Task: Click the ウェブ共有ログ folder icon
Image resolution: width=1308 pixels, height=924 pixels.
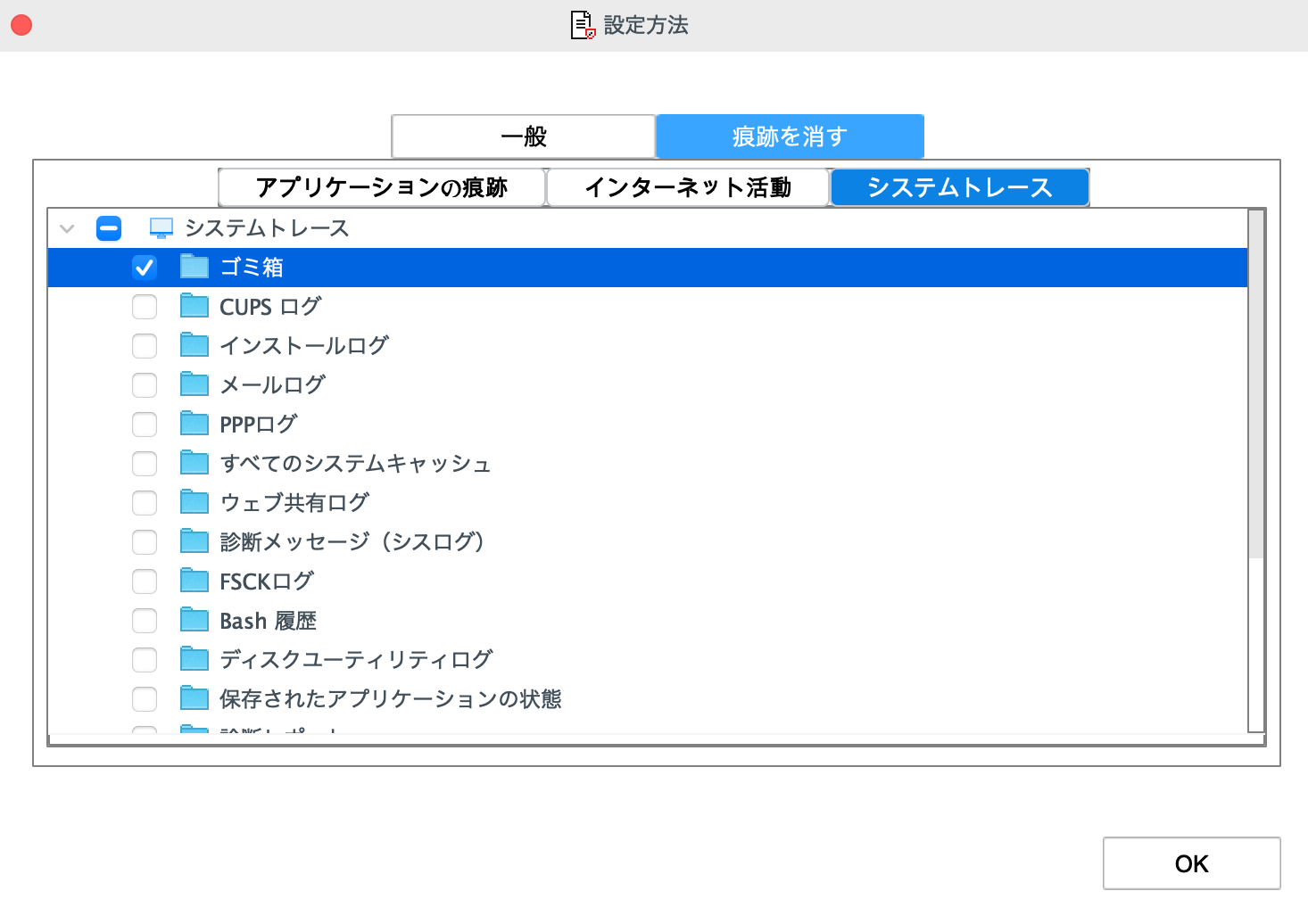Action: pos(195,502)
